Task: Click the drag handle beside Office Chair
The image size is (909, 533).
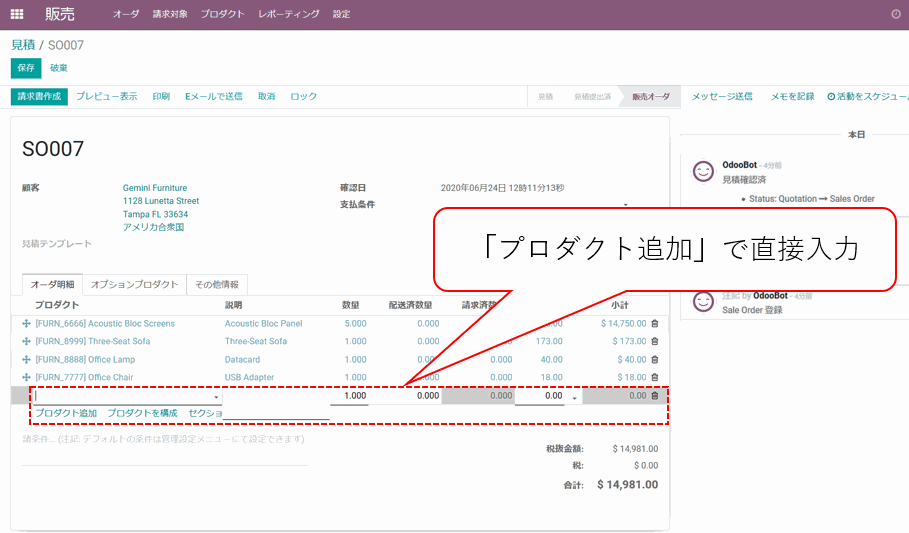Action: pyautogui.click(x=26, y=378)
